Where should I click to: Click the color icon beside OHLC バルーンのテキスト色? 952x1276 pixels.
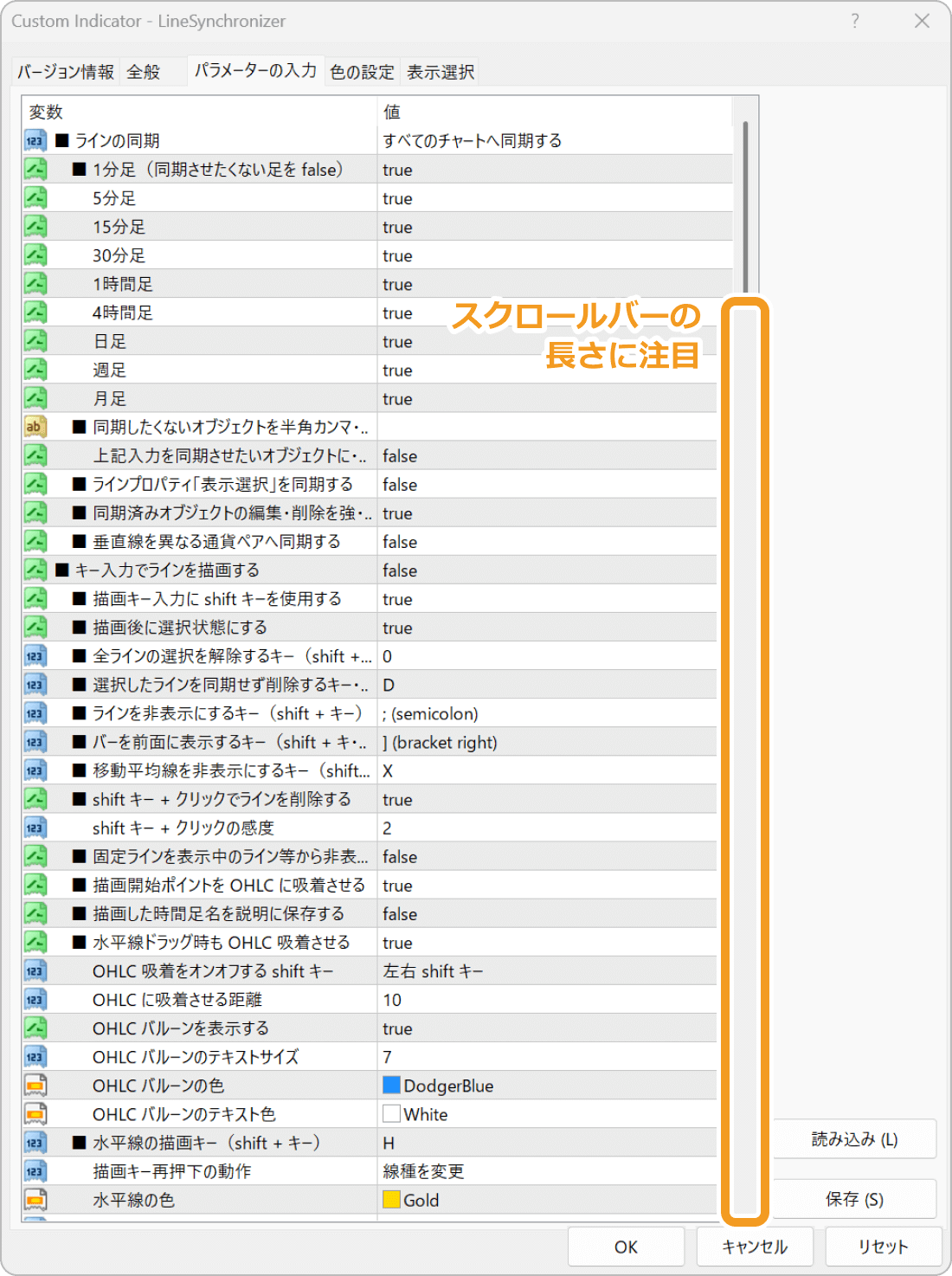pos(35,1113)
